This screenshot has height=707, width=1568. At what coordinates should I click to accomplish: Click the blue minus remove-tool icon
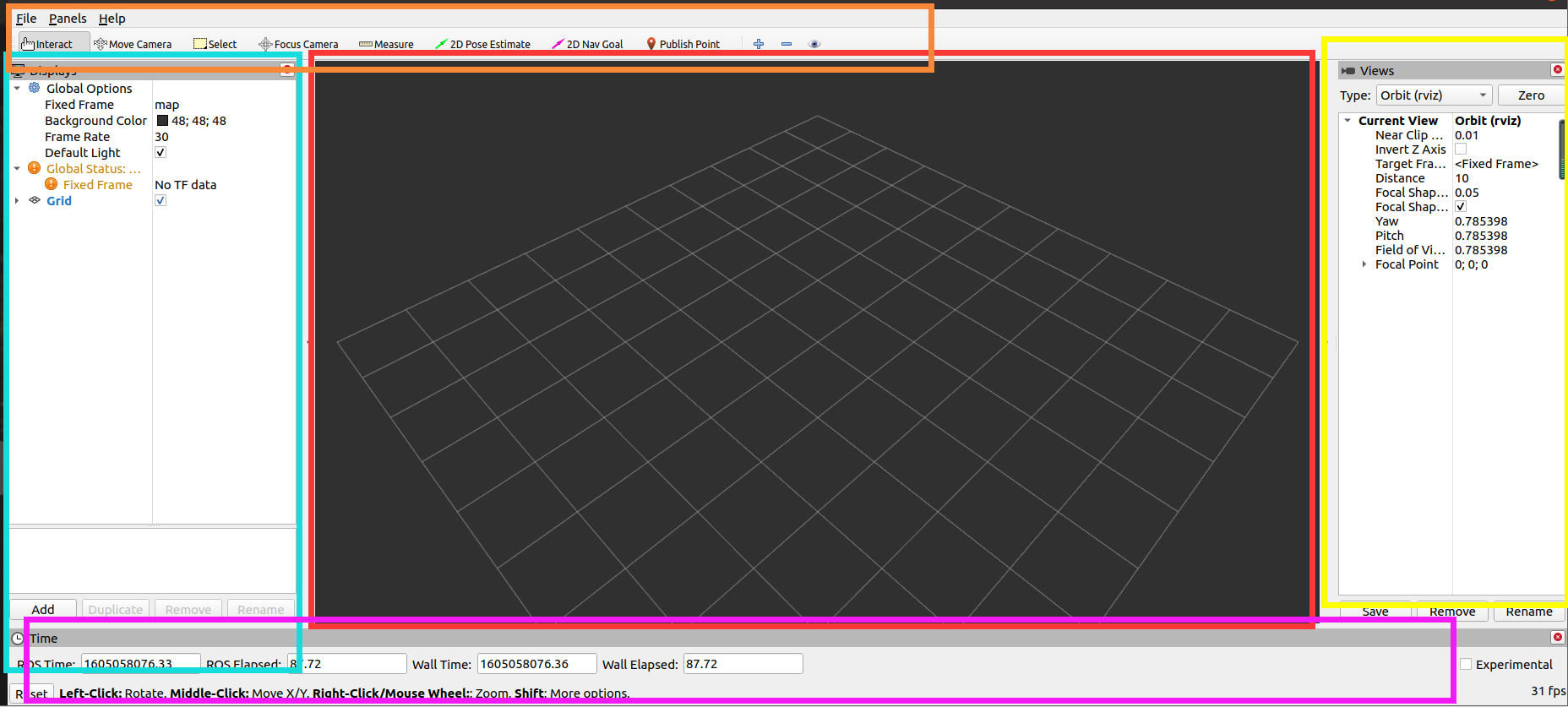(787, 44)
